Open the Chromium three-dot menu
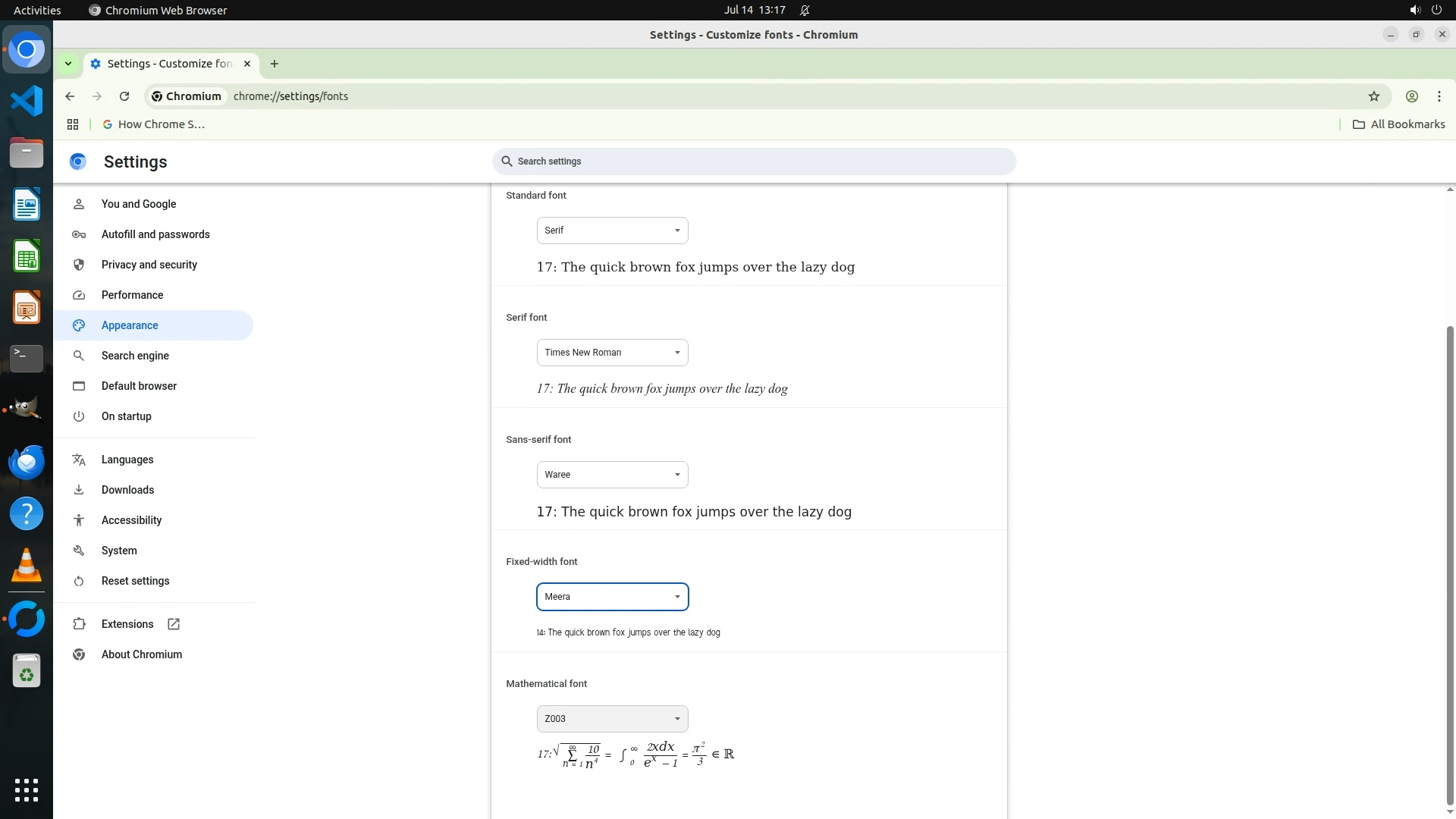The width and height of the screenshot is (1456, 819). [x=1439, y=96]
